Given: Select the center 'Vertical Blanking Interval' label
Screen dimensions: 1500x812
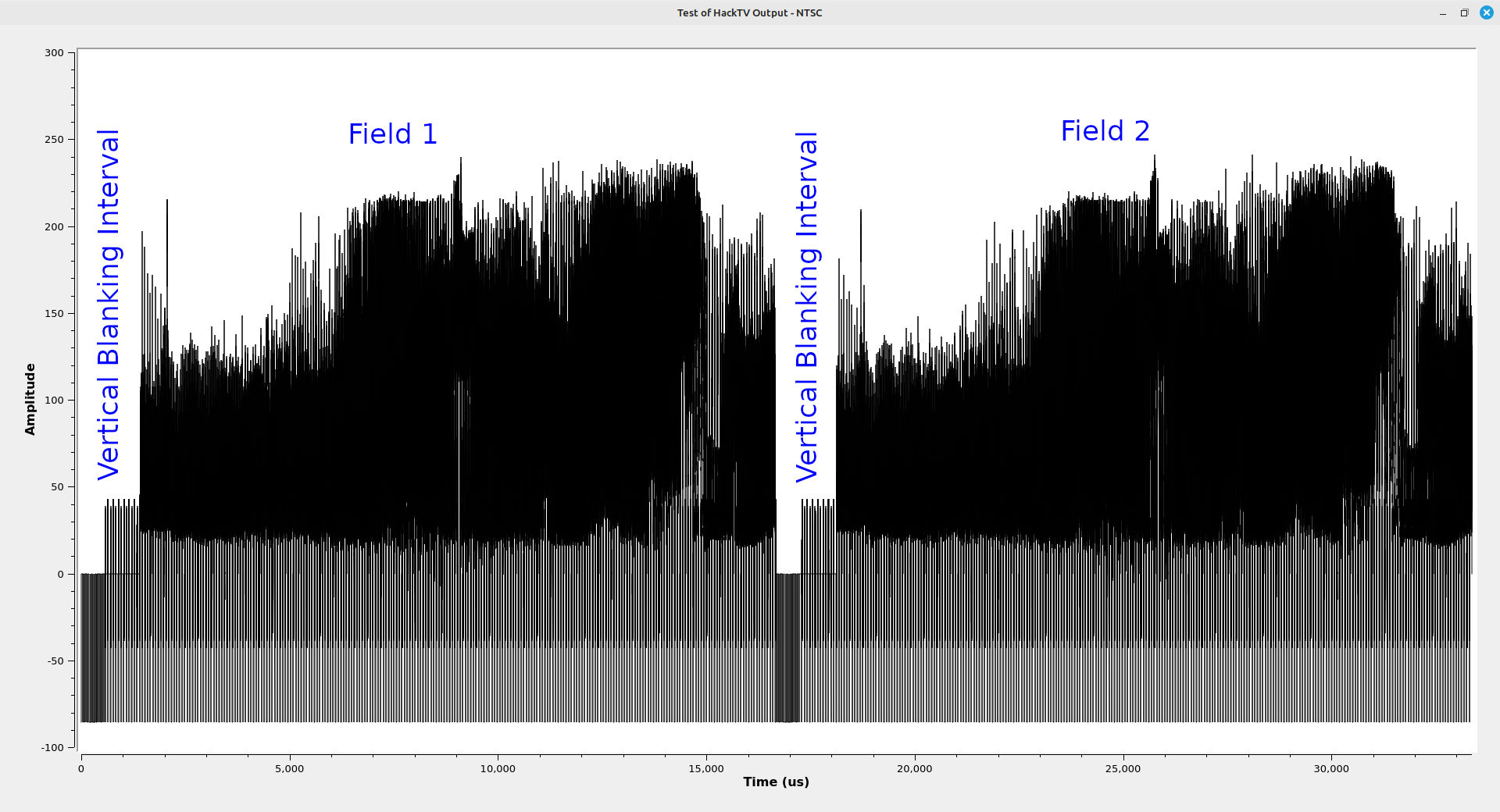Looking at the screenshot, I should point(806,307).
